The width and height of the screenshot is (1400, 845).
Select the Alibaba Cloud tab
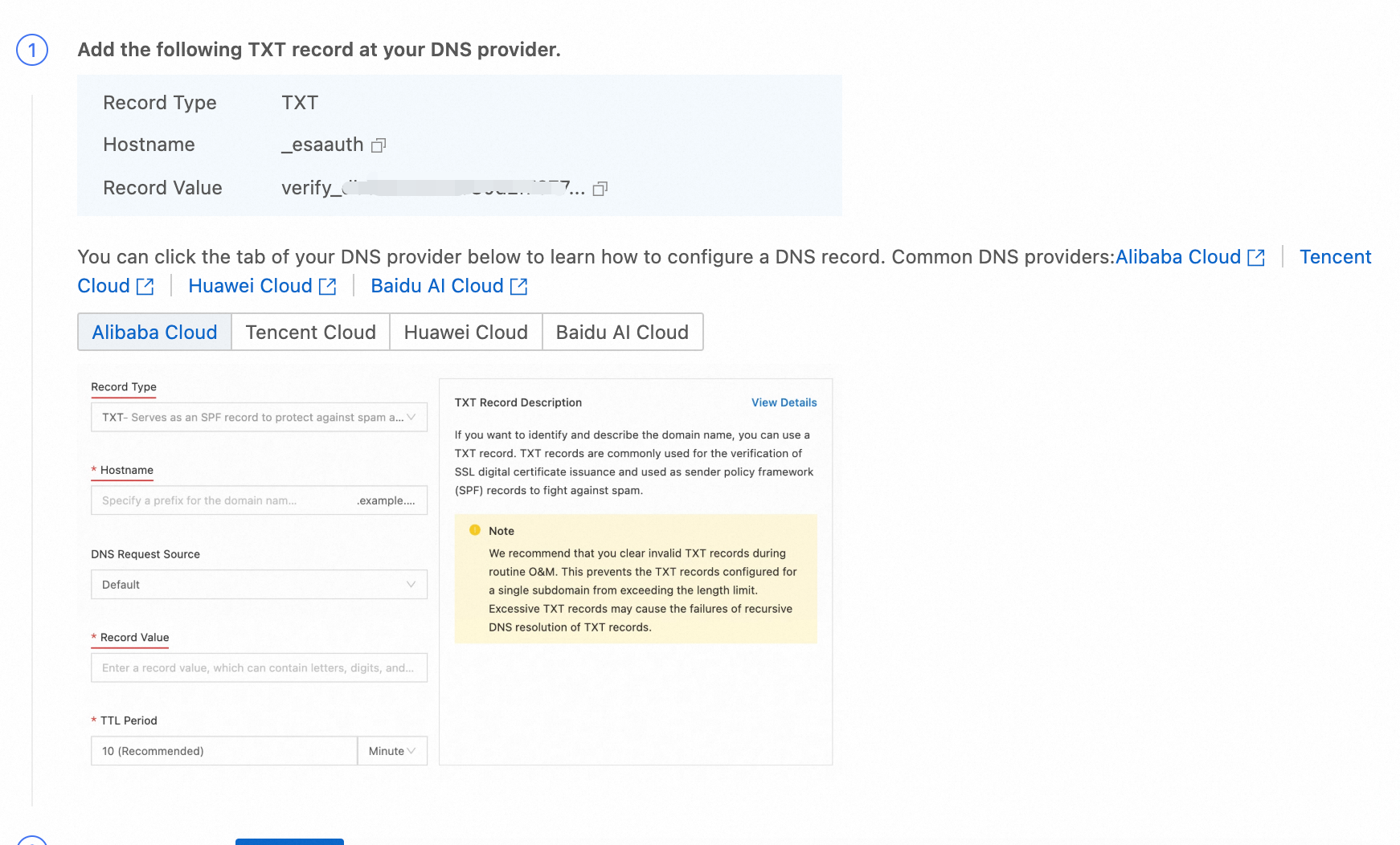click(154, 333)
